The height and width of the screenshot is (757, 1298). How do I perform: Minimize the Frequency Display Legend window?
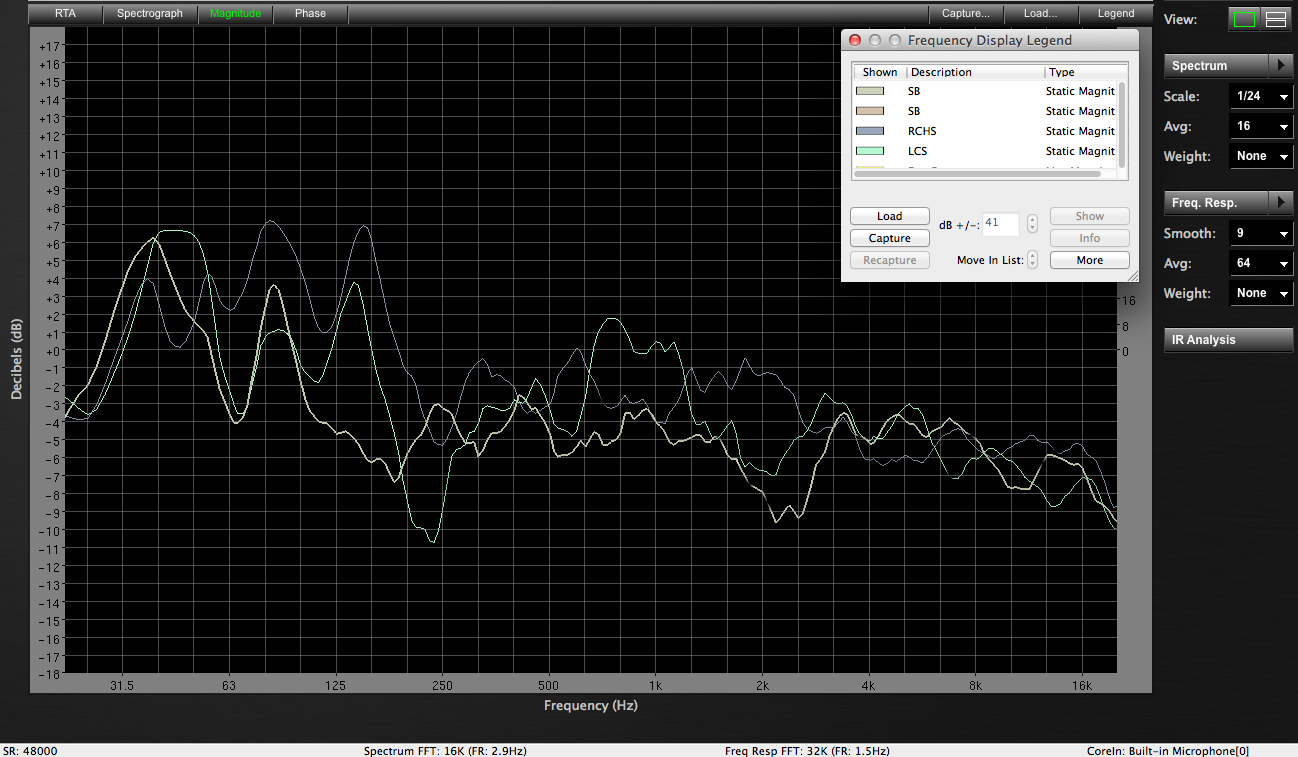(875, 40)
